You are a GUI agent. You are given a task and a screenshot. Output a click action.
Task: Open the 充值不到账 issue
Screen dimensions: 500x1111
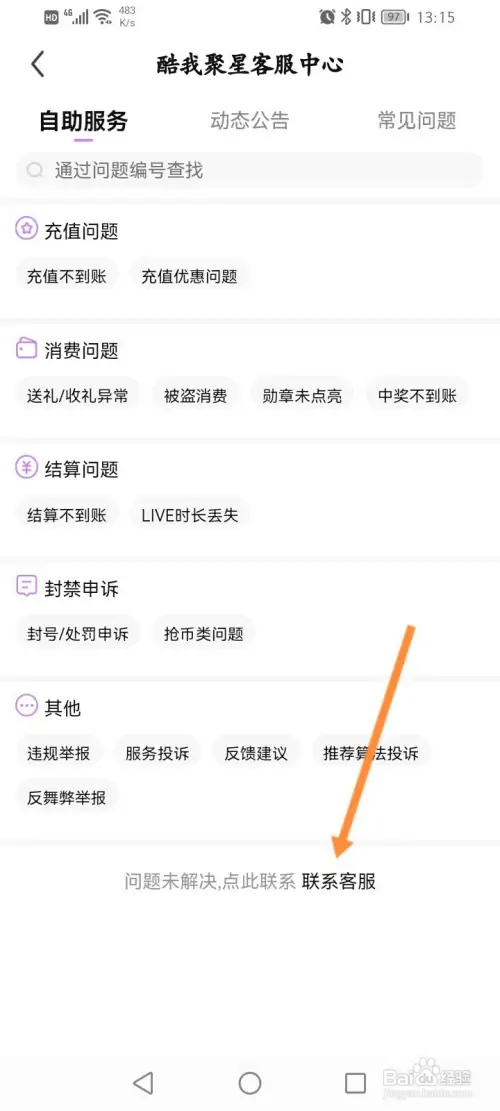coord(67,276)
